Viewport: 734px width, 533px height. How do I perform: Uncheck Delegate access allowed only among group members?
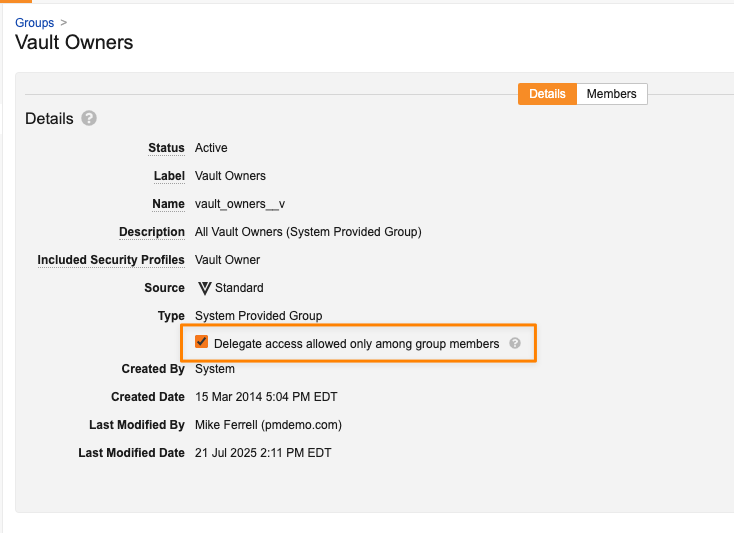201,342
